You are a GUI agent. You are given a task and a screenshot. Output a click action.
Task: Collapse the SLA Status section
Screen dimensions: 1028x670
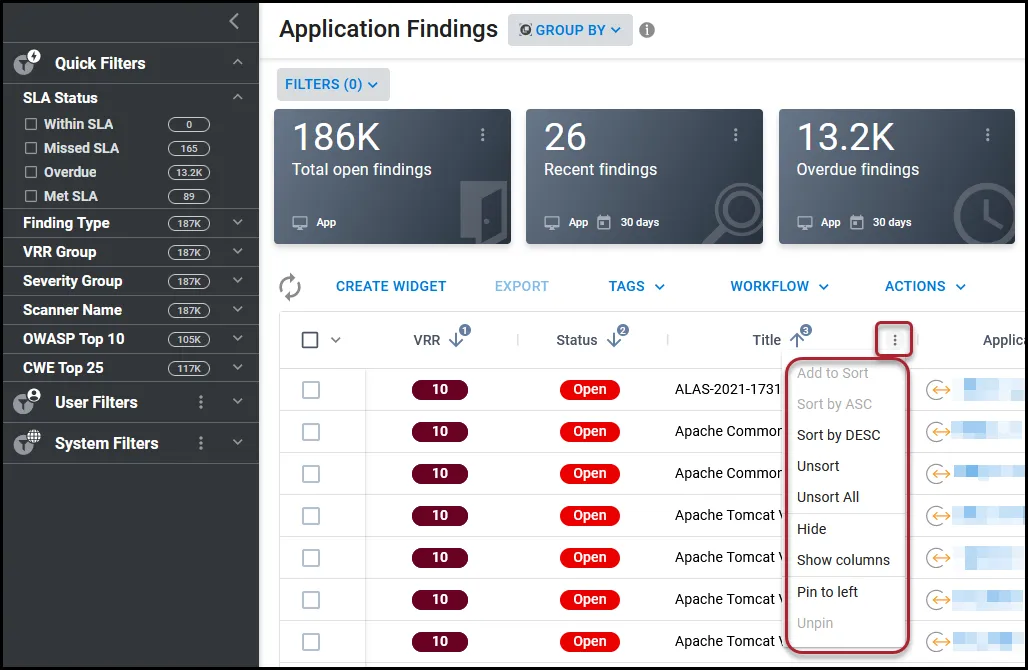[x=238, y=97]
